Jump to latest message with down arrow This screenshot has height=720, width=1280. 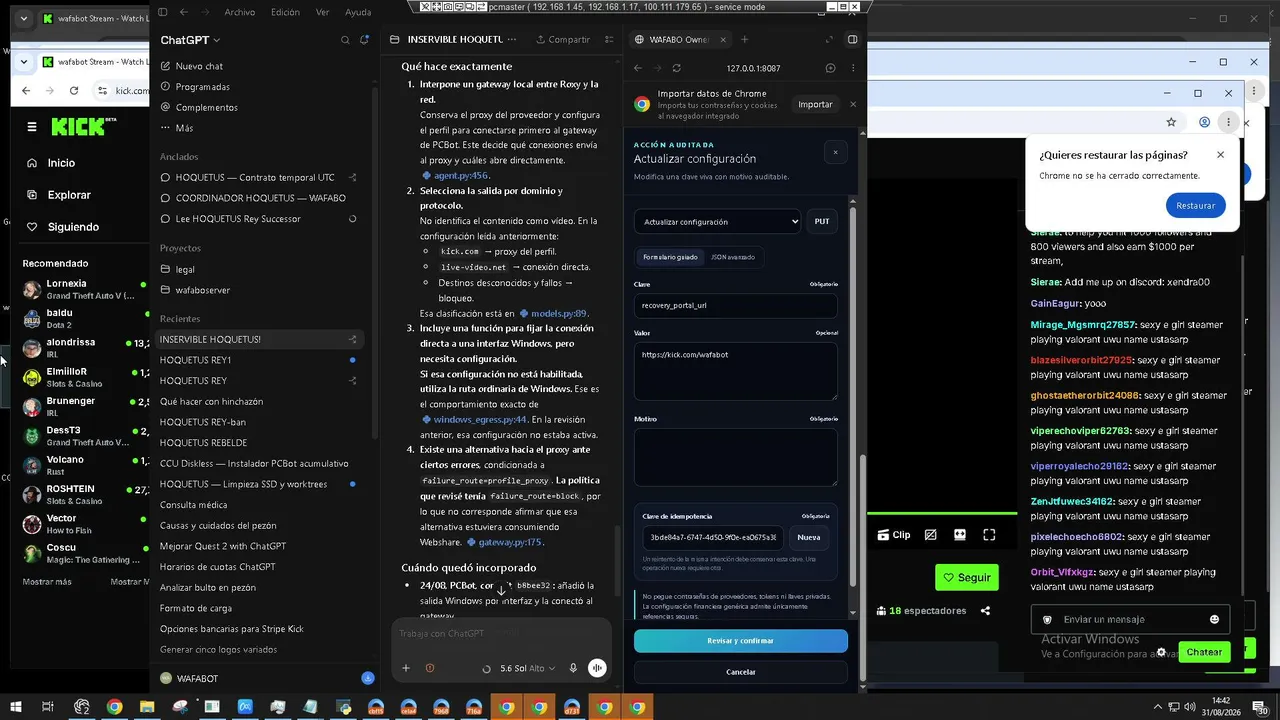(x=502, y=590)
